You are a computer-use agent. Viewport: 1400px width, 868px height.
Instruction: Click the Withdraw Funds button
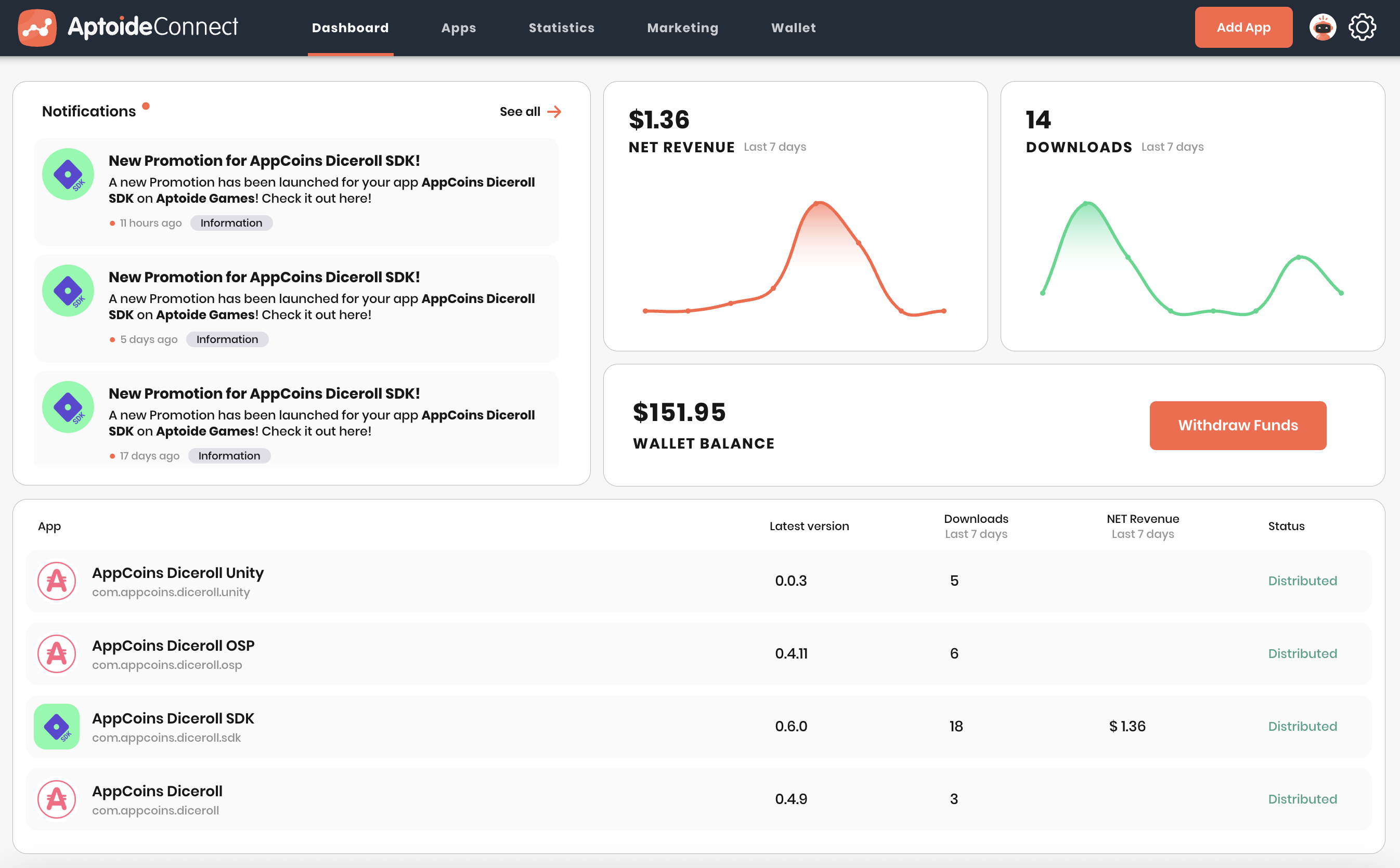[1238, 425]
